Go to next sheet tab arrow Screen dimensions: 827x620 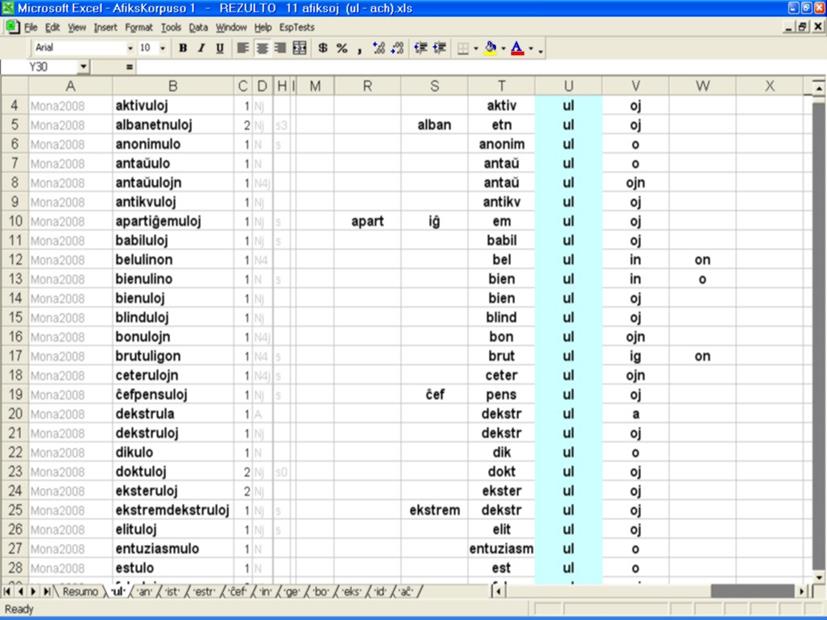33,592
